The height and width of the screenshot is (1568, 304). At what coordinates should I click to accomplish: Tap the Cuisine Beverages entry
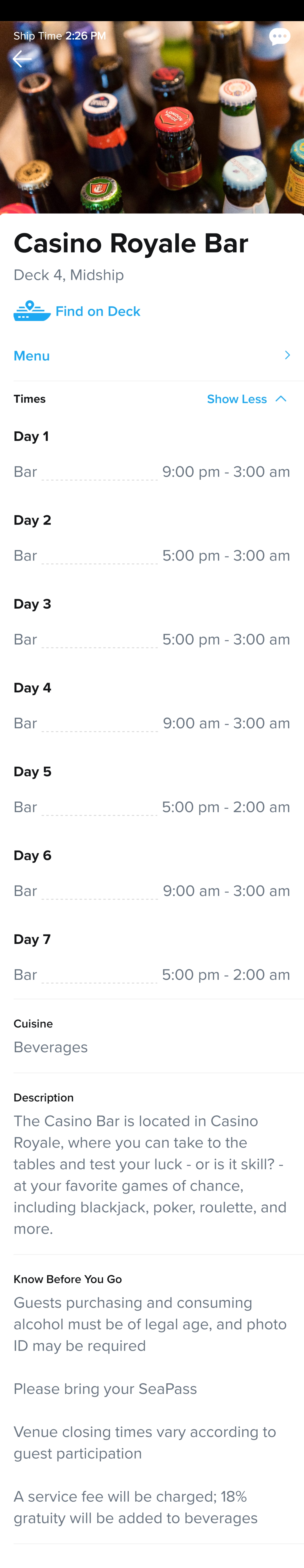[x=50, y=1047]
